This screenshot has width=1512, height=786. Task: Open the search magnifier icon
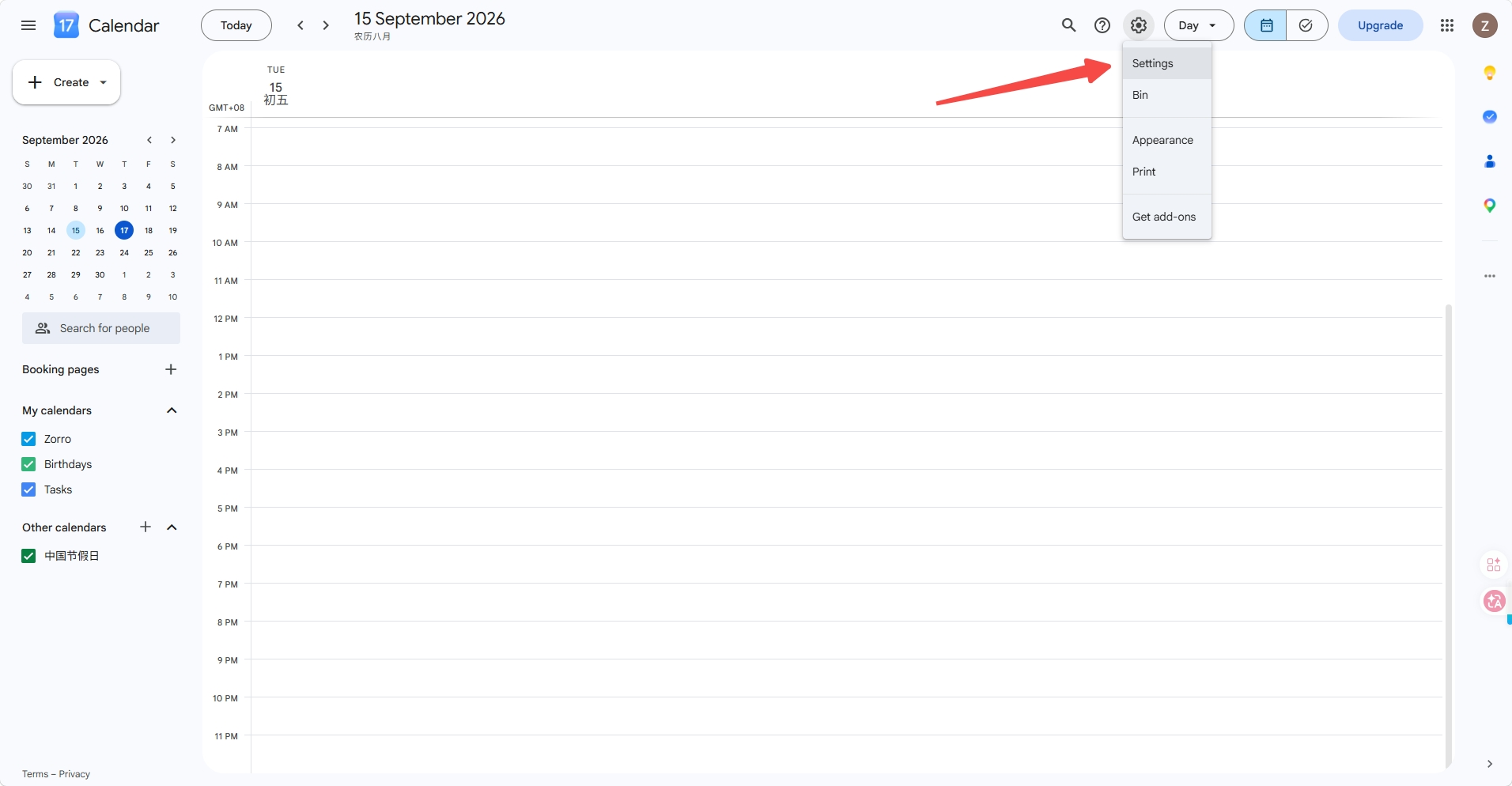[1068, 25]
